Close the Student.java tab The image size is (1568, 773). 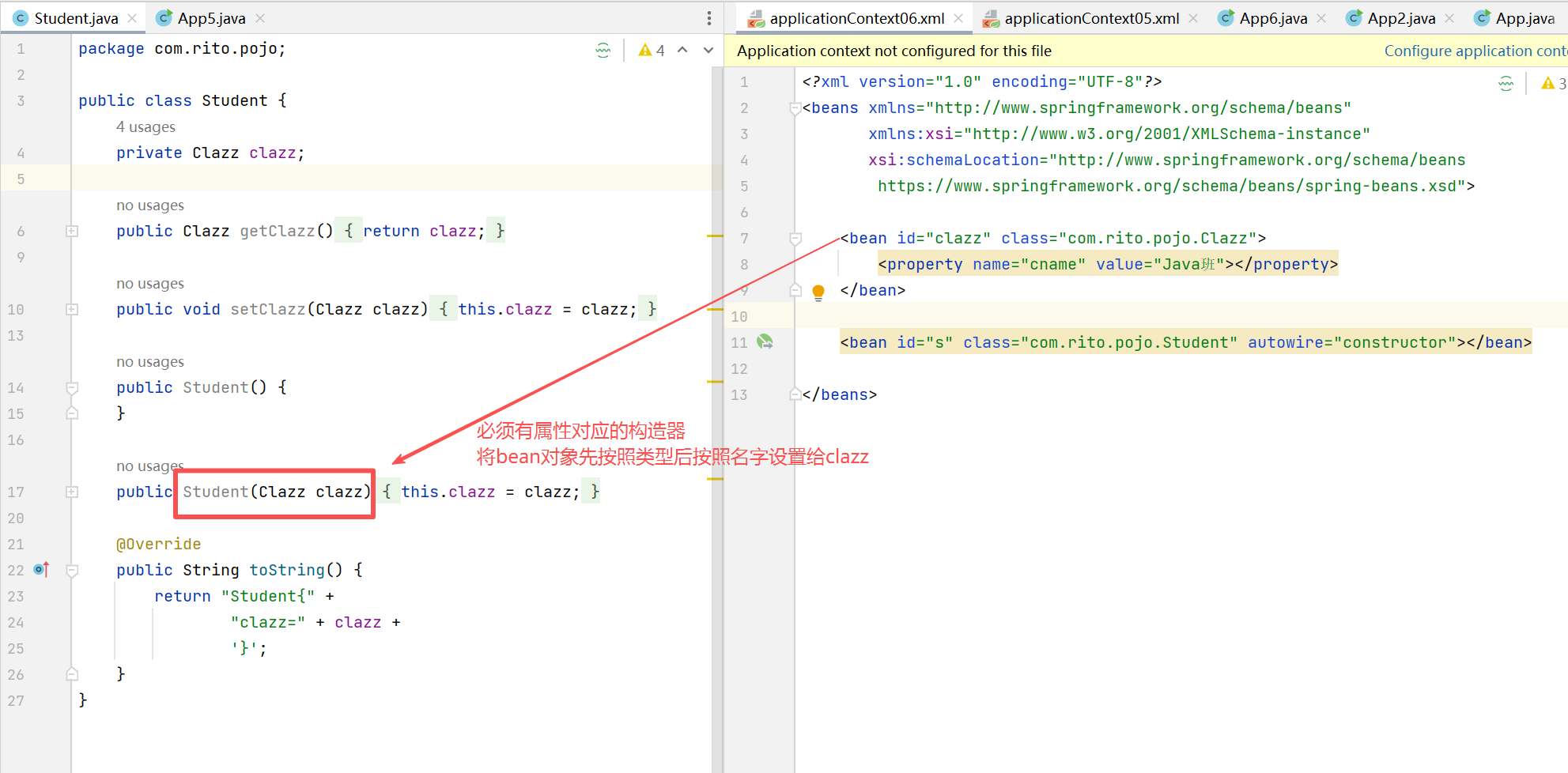132,18
